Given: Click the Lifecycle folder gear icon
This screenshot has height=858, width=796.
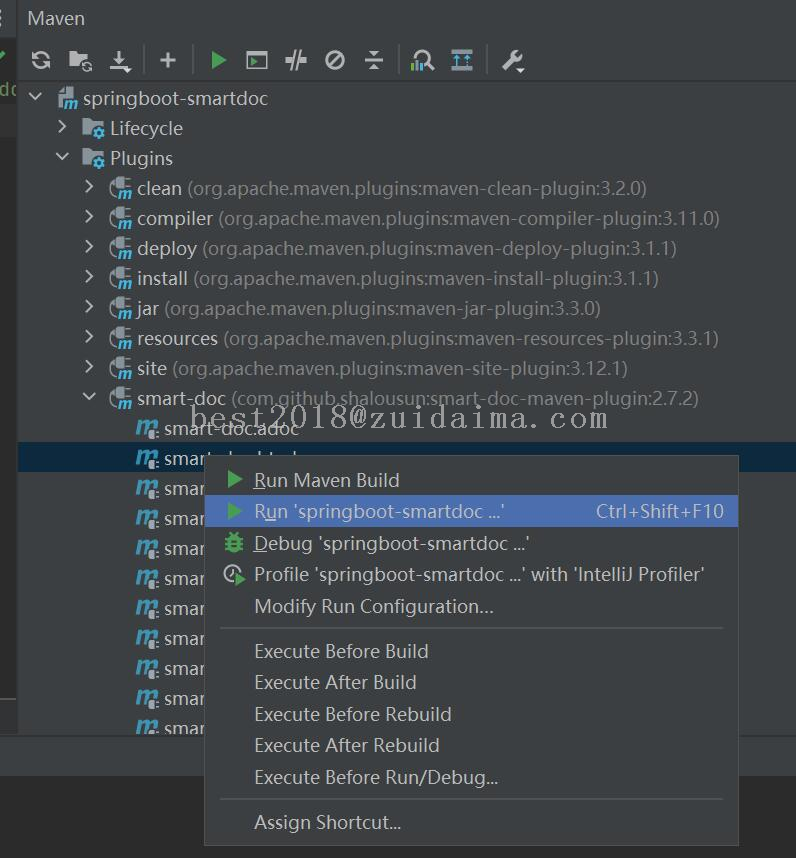Looking at the screenshot, I should click(93, 128).
